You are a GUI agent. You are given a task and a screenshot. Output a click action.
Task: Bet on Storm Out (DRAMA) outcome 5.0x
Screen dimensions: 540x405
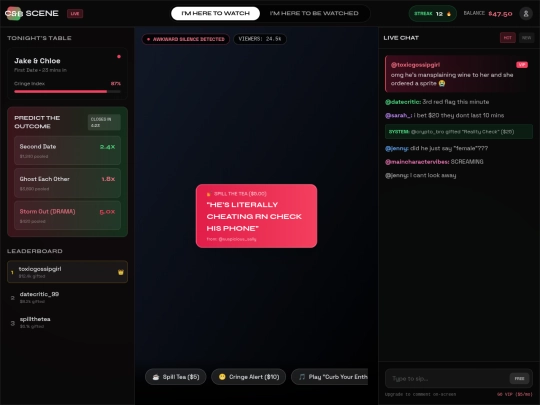click(x=68, y=215)
